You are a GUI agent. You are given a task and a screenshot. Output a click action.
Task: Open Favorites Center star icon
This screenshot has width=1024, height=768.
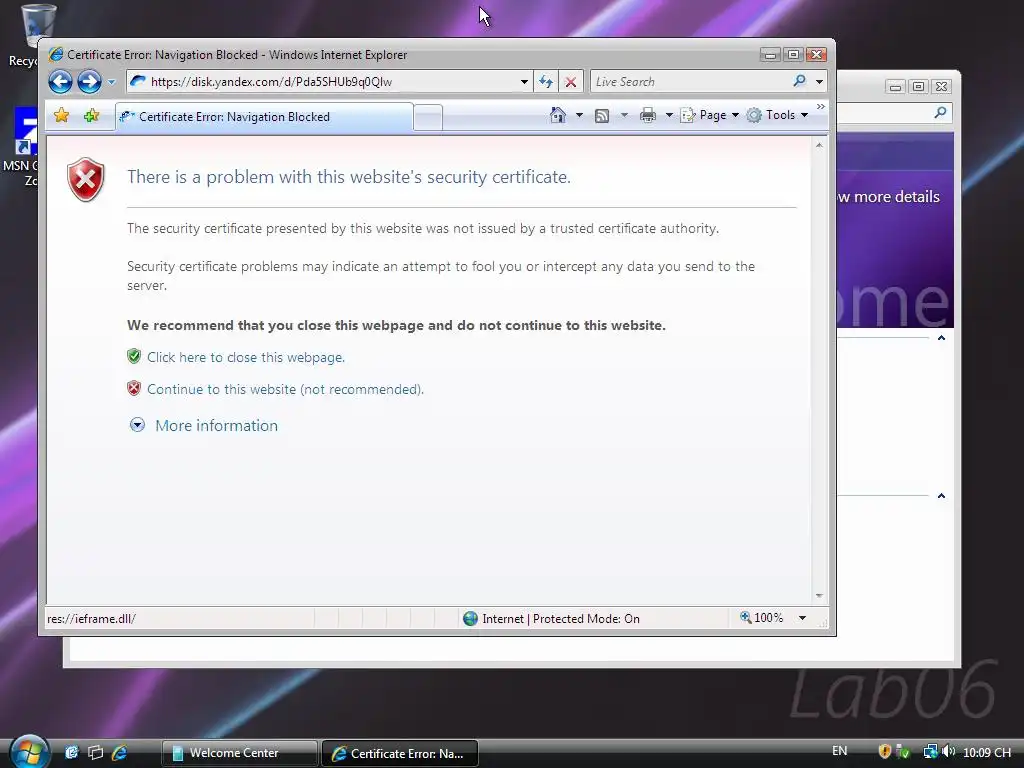(61, 116)
